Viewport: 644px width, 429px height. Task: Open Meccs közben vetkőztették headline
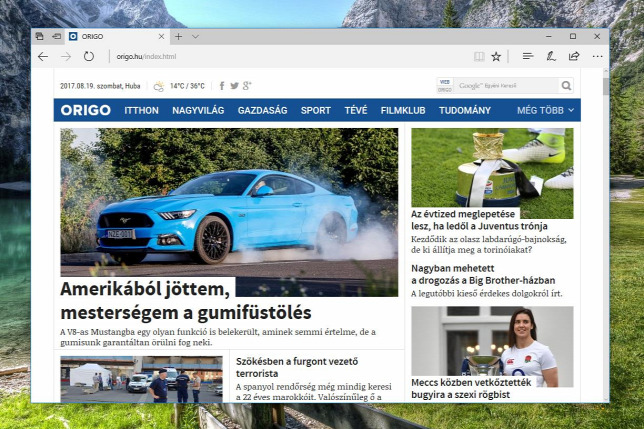pyautogui.click(x=471, y=388)
